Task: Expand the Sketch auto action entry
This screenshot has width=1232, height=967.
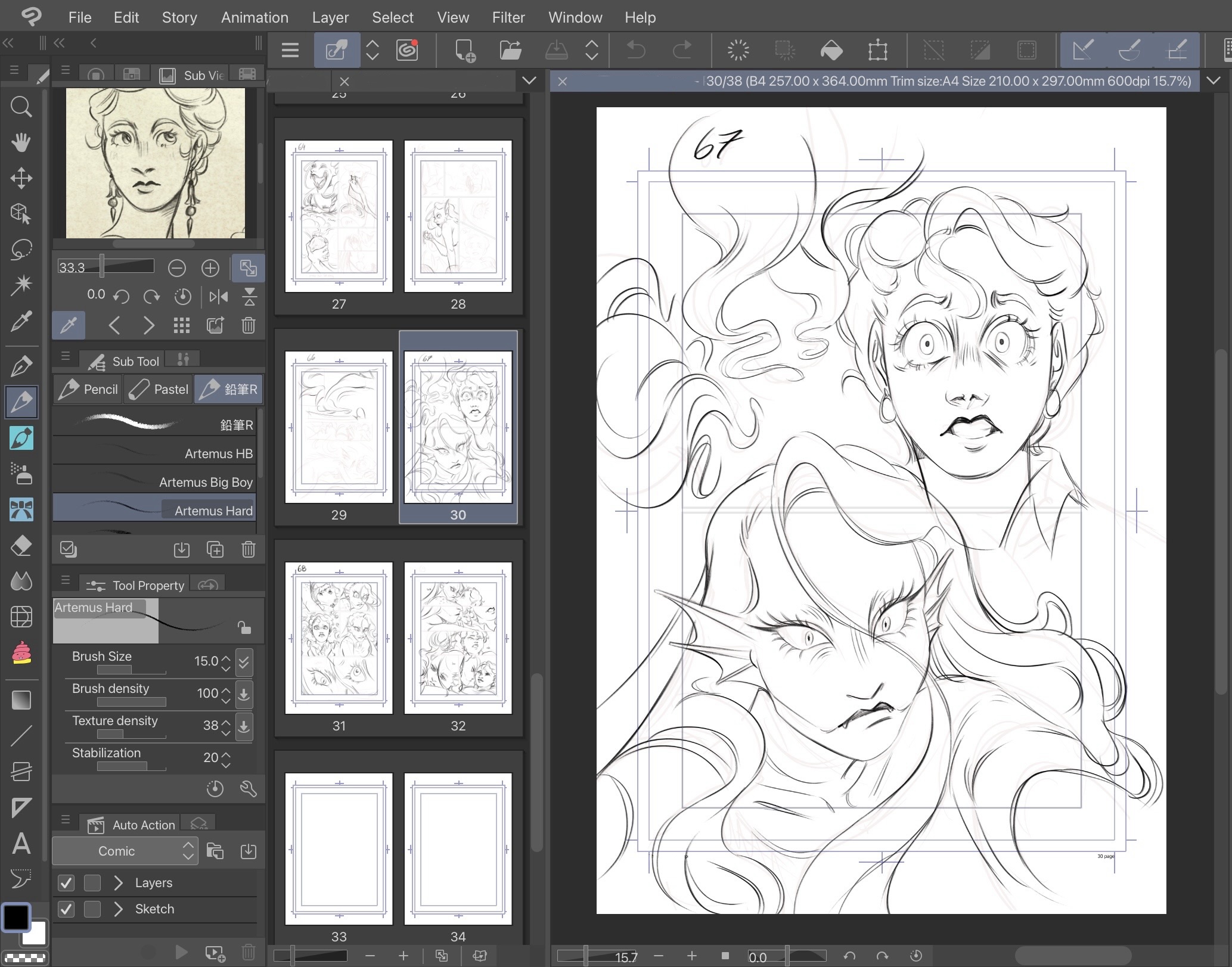Action: coord(118,909)
